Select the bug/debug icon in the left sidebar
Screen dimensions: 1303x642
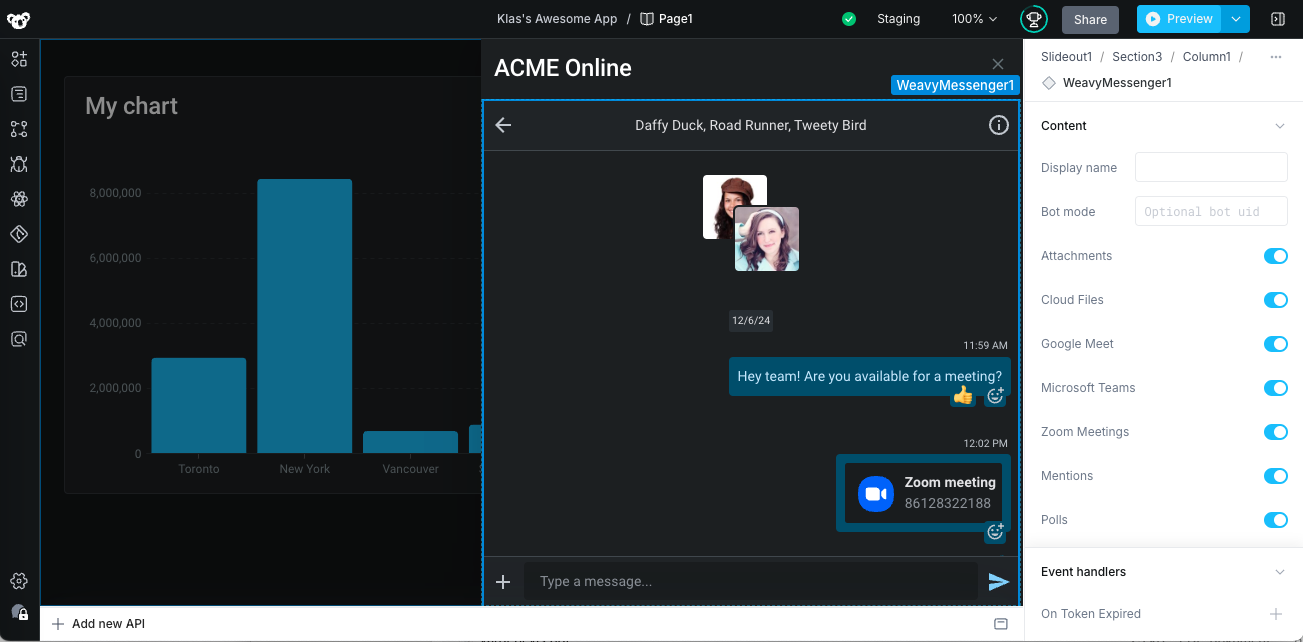tap(18, 164)
